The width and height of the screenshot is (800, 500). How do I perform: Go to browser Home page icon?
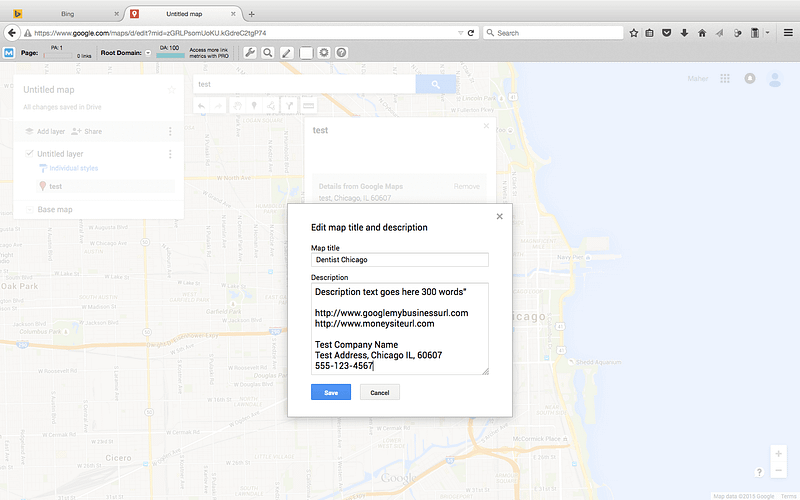702,33
